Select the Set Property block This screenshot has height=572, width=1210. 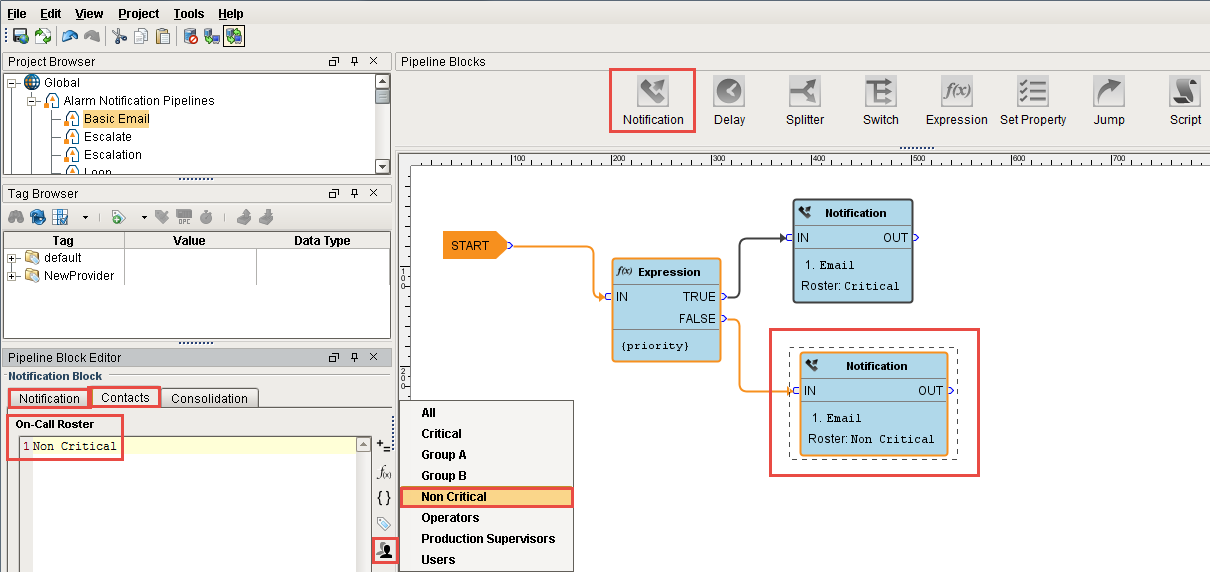point(1033,101)
